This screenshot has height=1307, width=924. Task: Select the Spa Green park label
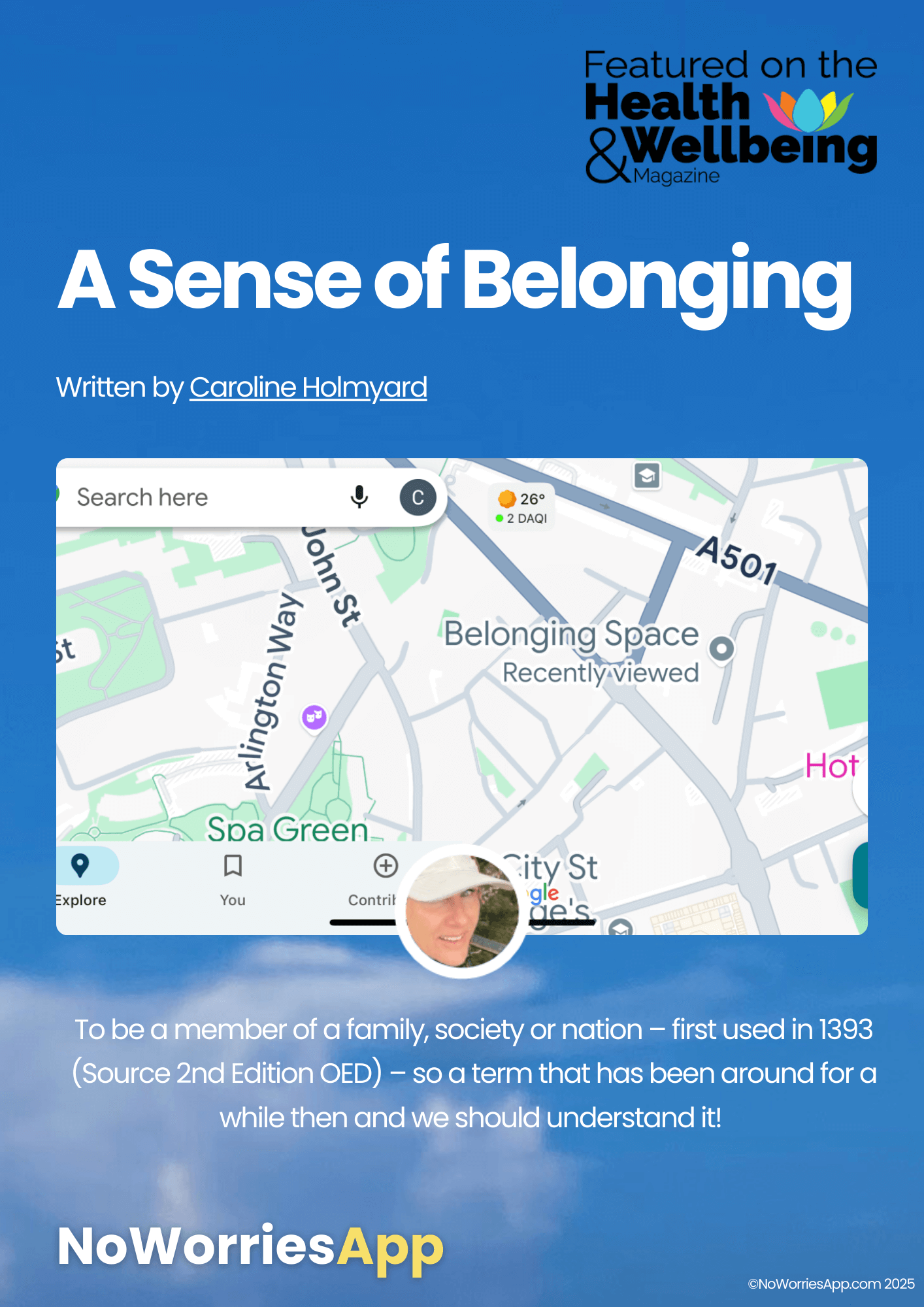tap(288, 829)
